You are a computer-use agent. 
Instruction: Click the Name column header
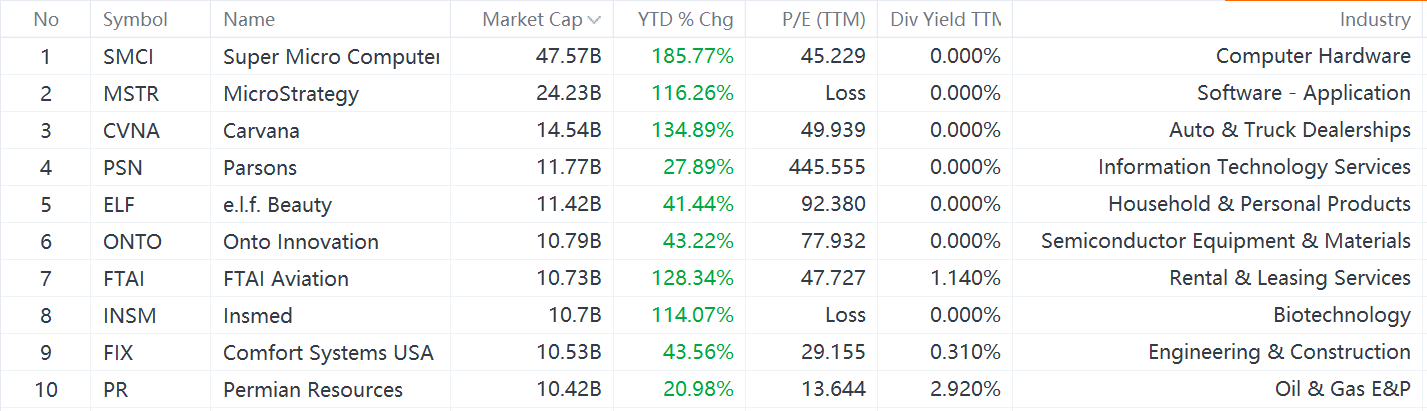point(249,19)
